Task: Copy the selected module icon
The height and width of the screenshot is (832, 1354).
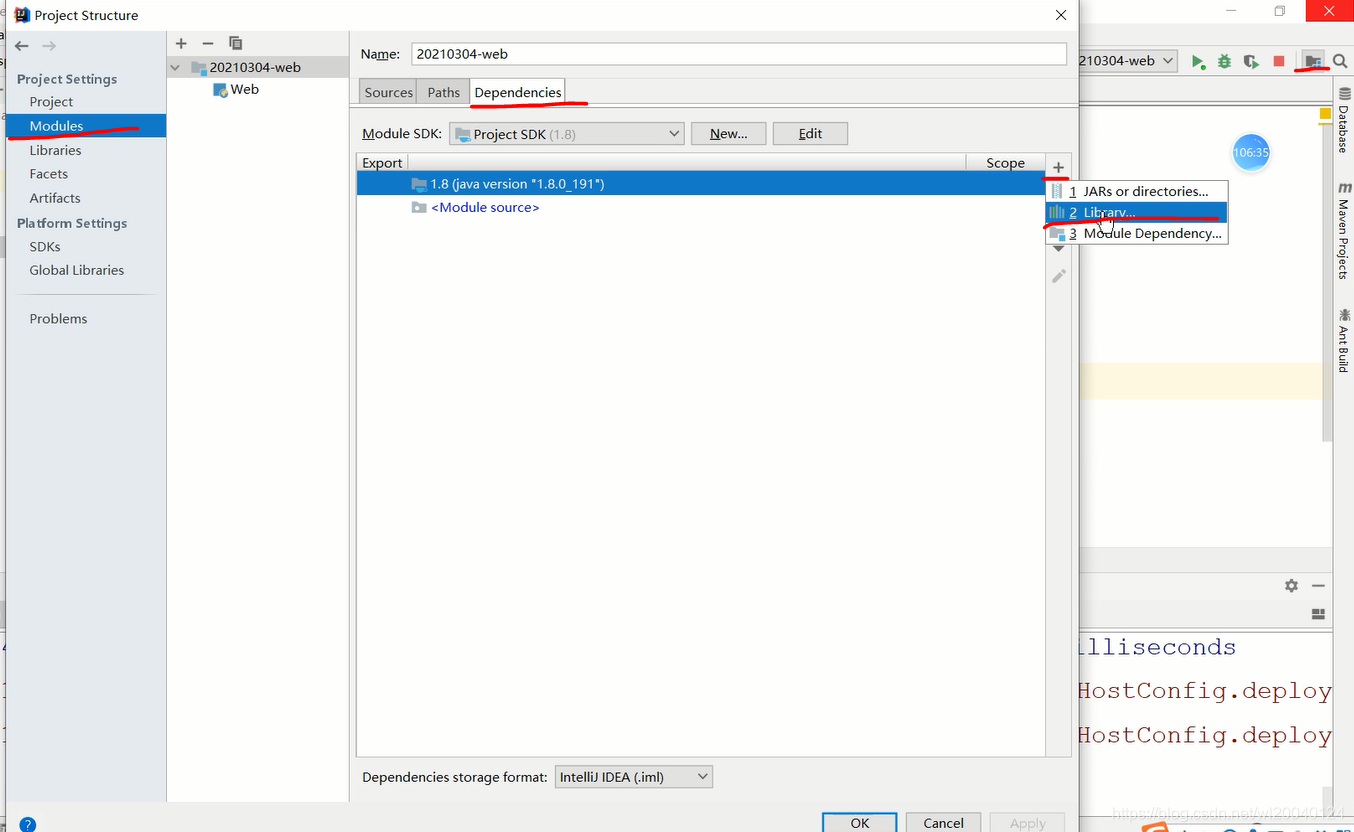Action: [x=236, y=43]
